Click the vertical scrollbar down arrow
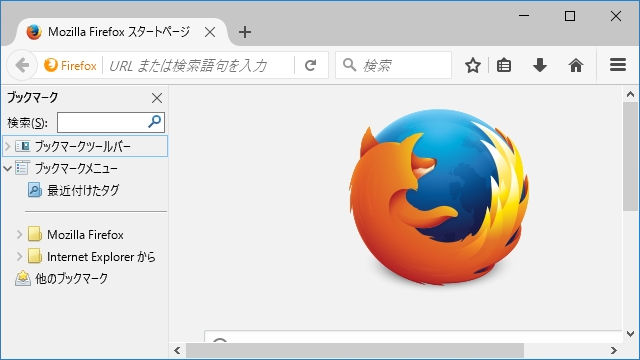The width and height of the screenshot is (640, 360). click(x=631, y=334)
